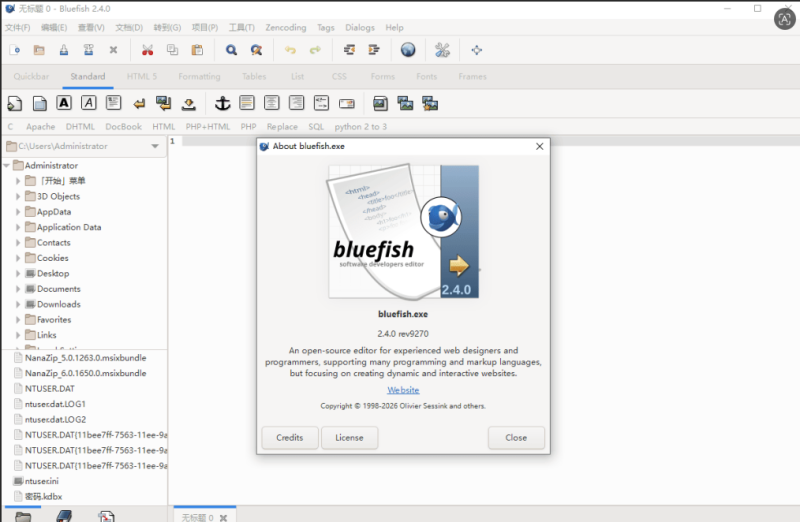Click the Italic A icon

89,103
